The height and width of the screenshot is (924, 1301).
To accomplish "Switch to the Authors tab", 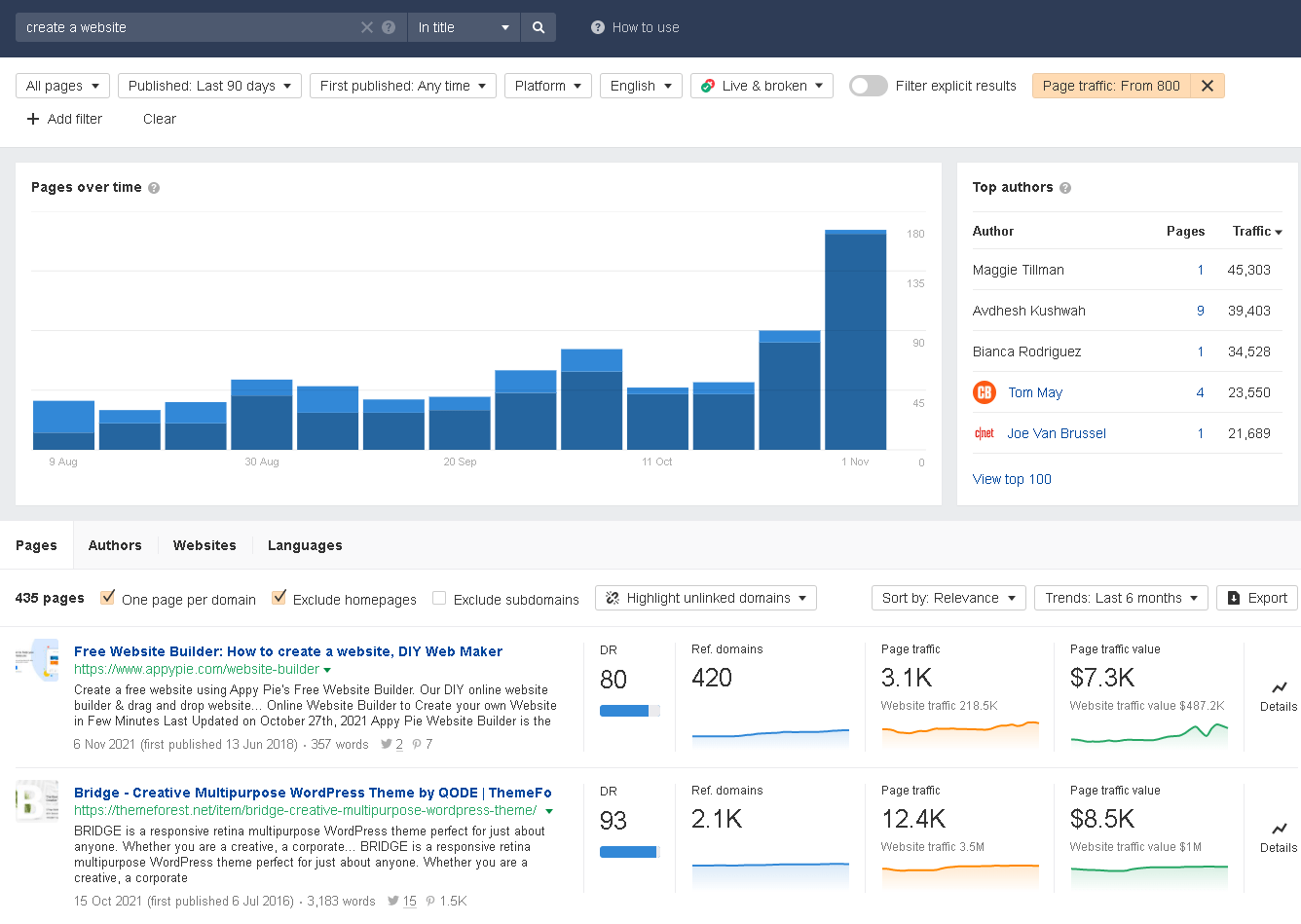I will [x=115, y=545].
